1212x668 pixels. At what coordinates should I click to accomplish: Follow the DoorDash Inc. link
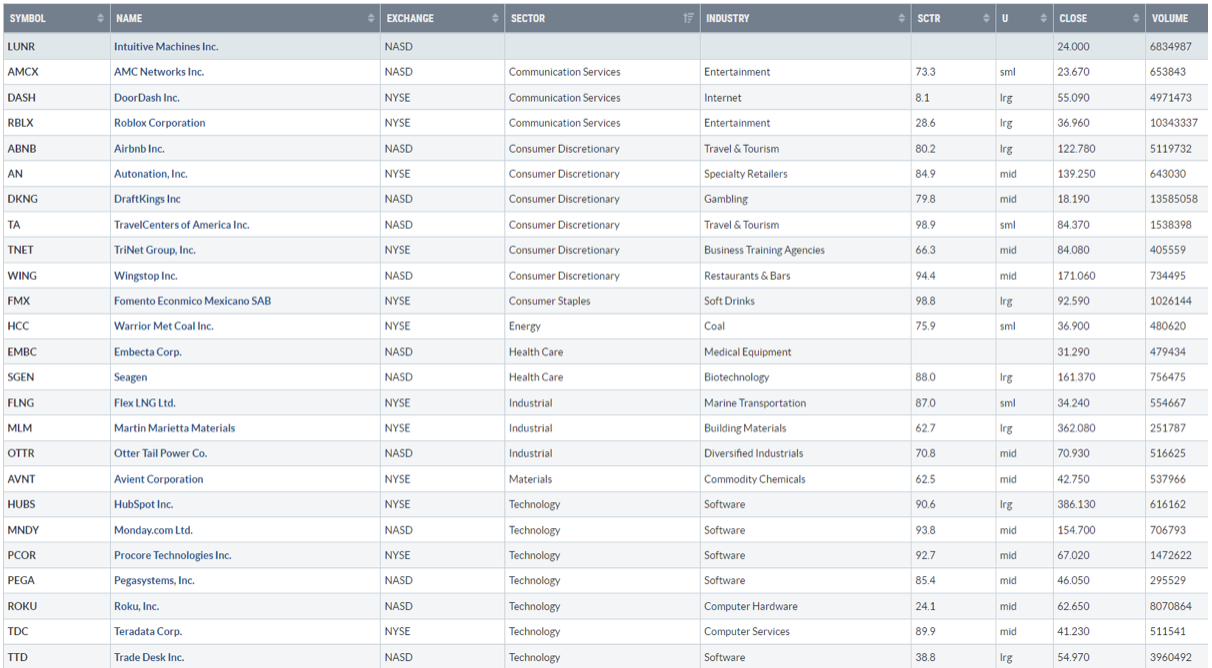(147, 98)
